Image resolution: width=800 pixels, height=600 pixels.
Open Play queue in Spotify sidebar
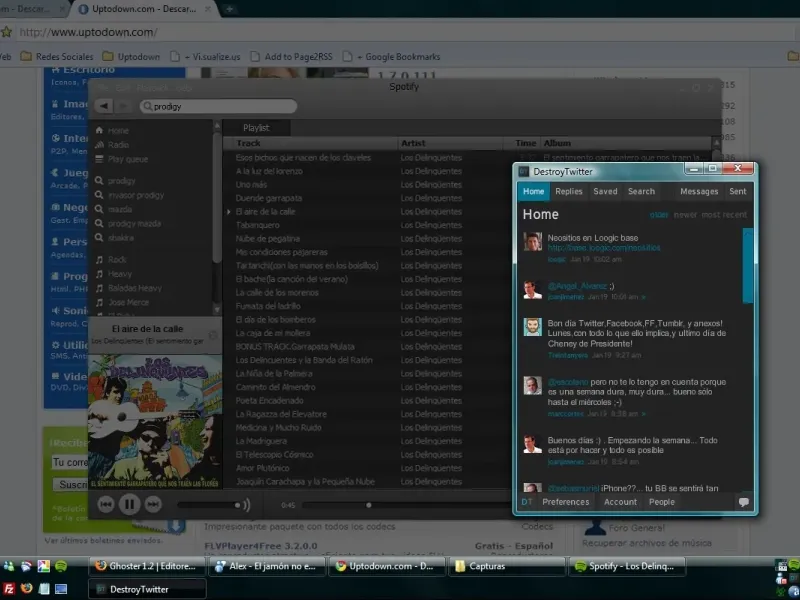point(127,159)
